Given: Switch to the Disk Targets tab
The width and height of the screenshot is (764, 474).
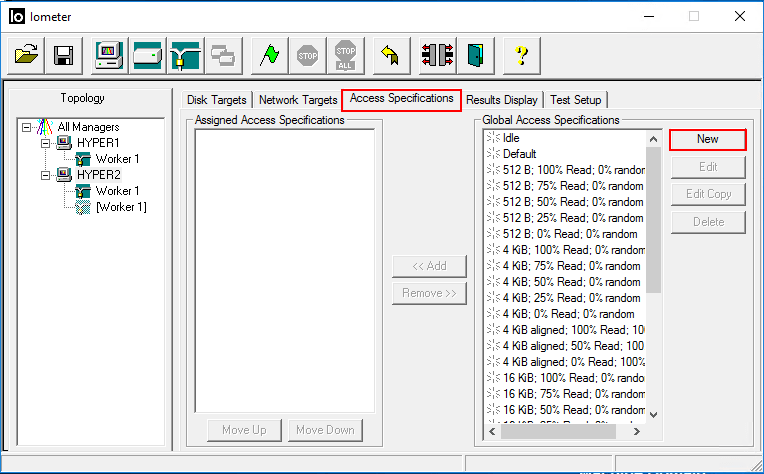Looking at the screenshot, I should coord(217,100).
